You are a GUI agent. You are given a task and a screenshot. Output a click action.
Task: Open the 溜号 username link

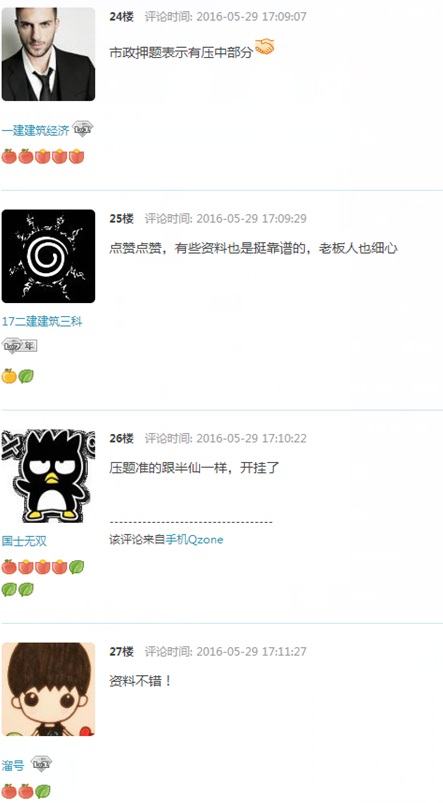tap(13, 766)
